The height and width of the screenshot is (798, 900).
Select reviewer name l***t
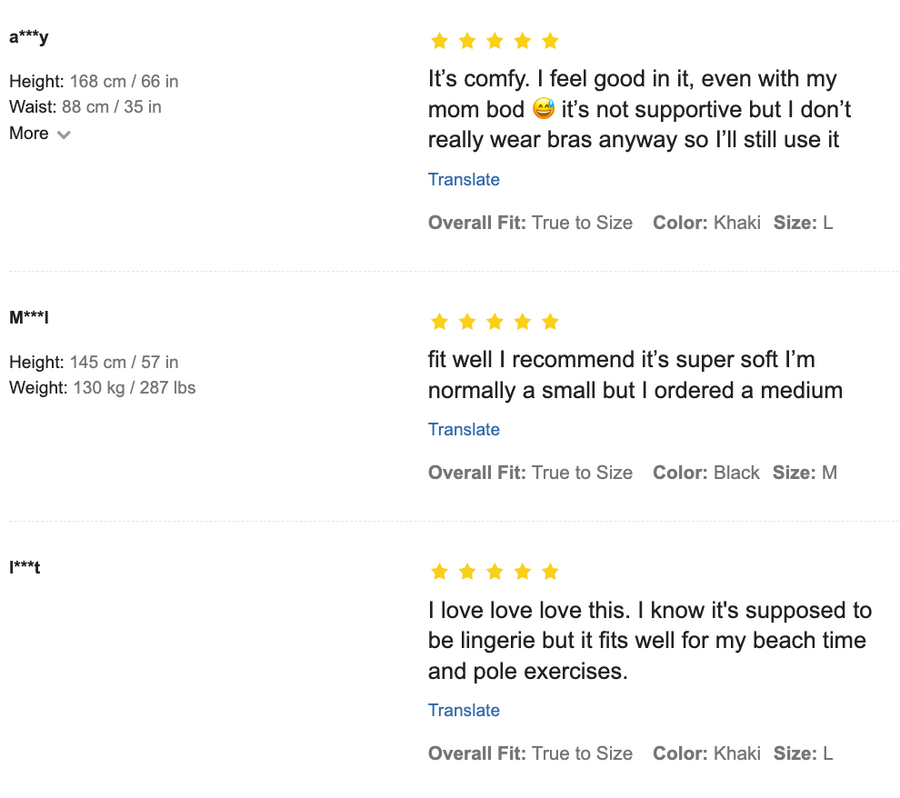click(x=25, y=568)
